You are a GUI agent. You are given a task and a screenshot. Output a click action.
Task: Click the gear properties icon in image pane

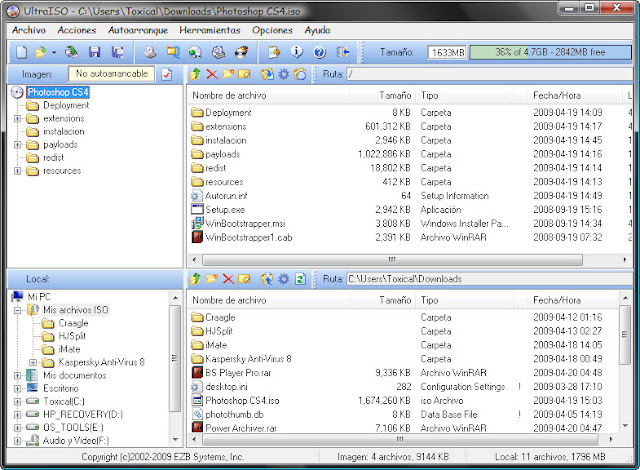[x=284, y=74]
